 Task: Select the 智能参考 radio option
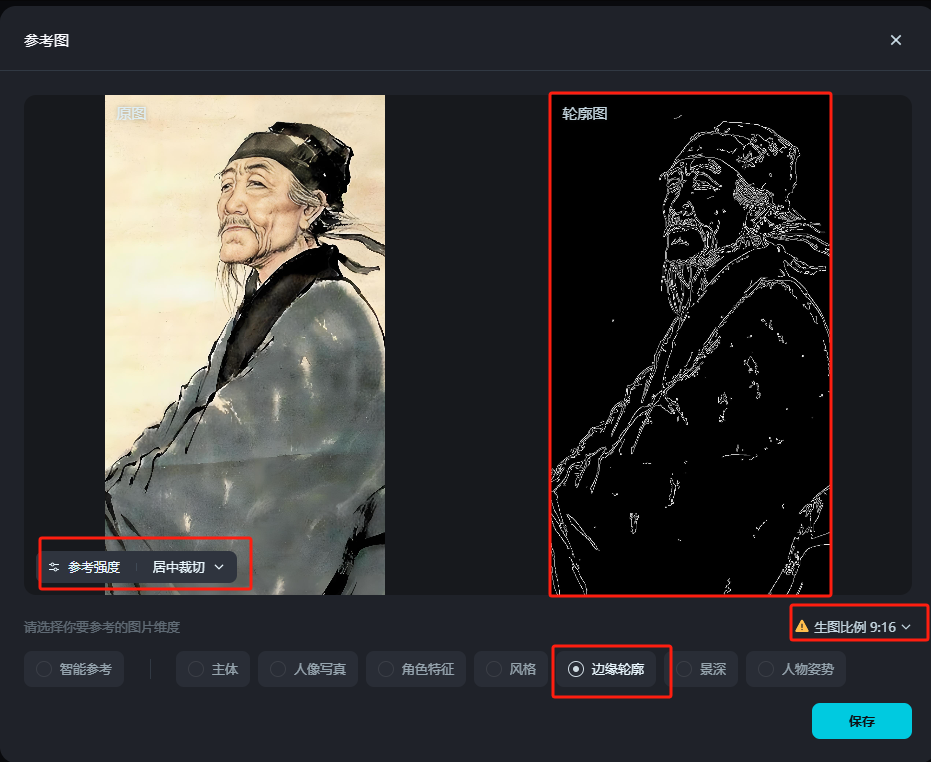click(74, 669)
